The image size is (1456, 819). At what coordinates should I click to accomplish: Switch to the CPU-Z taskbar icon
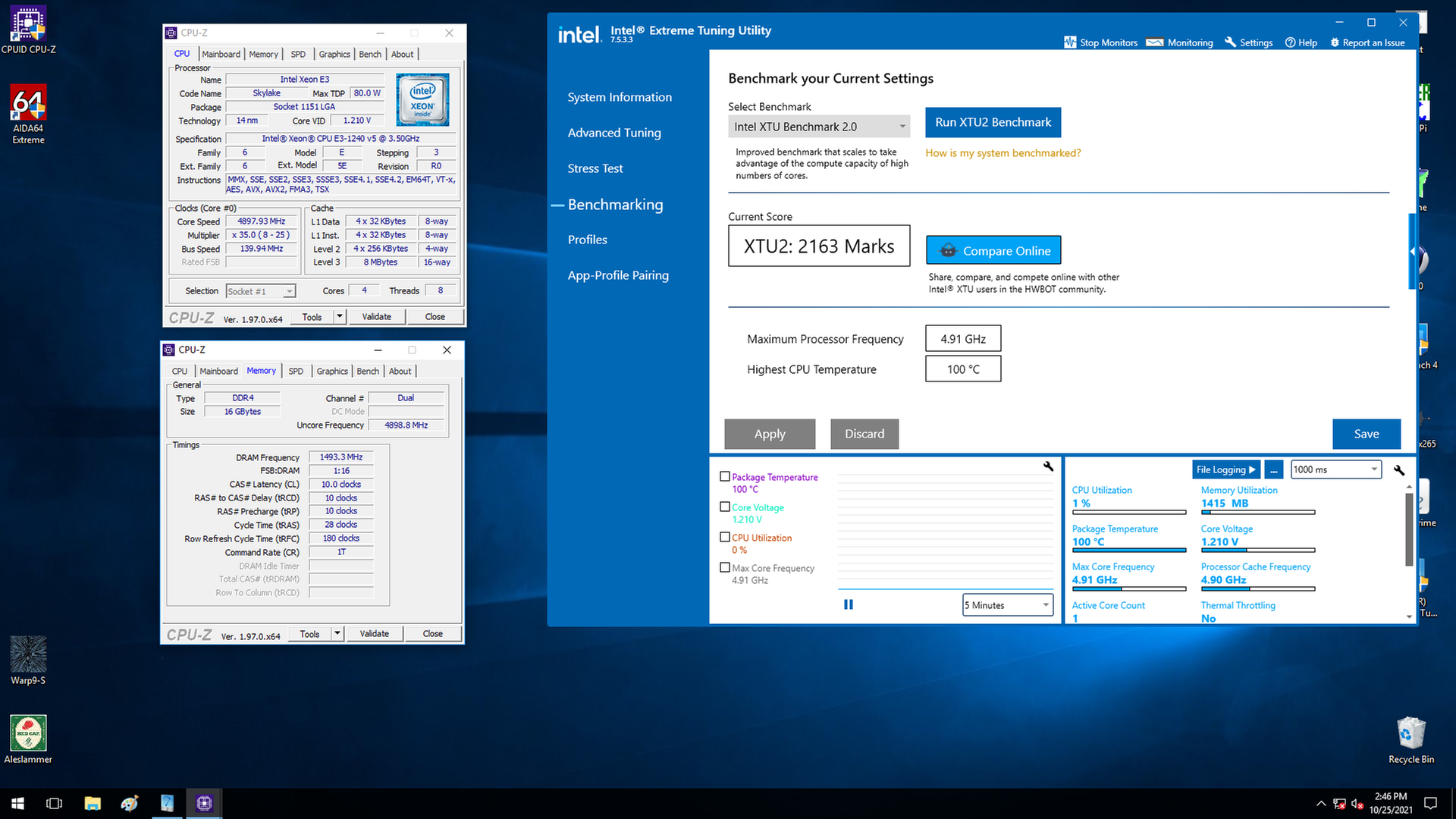205,803
